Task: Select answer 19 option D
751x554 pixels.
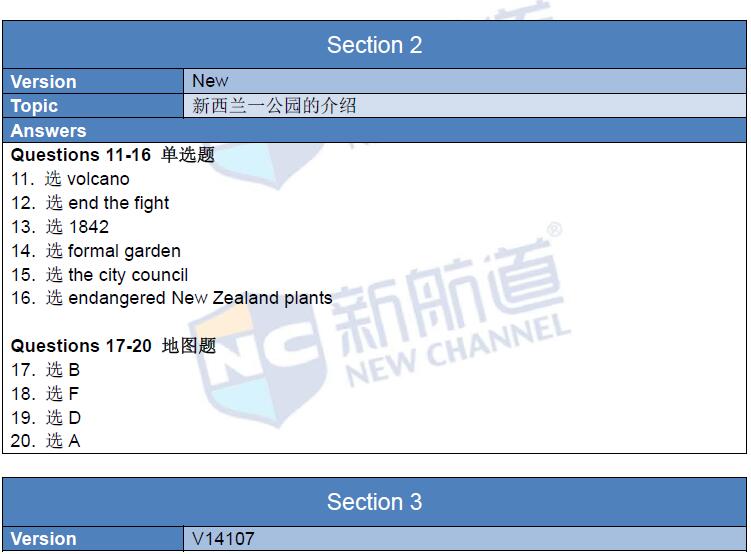Action: click(x=46, y=418)
